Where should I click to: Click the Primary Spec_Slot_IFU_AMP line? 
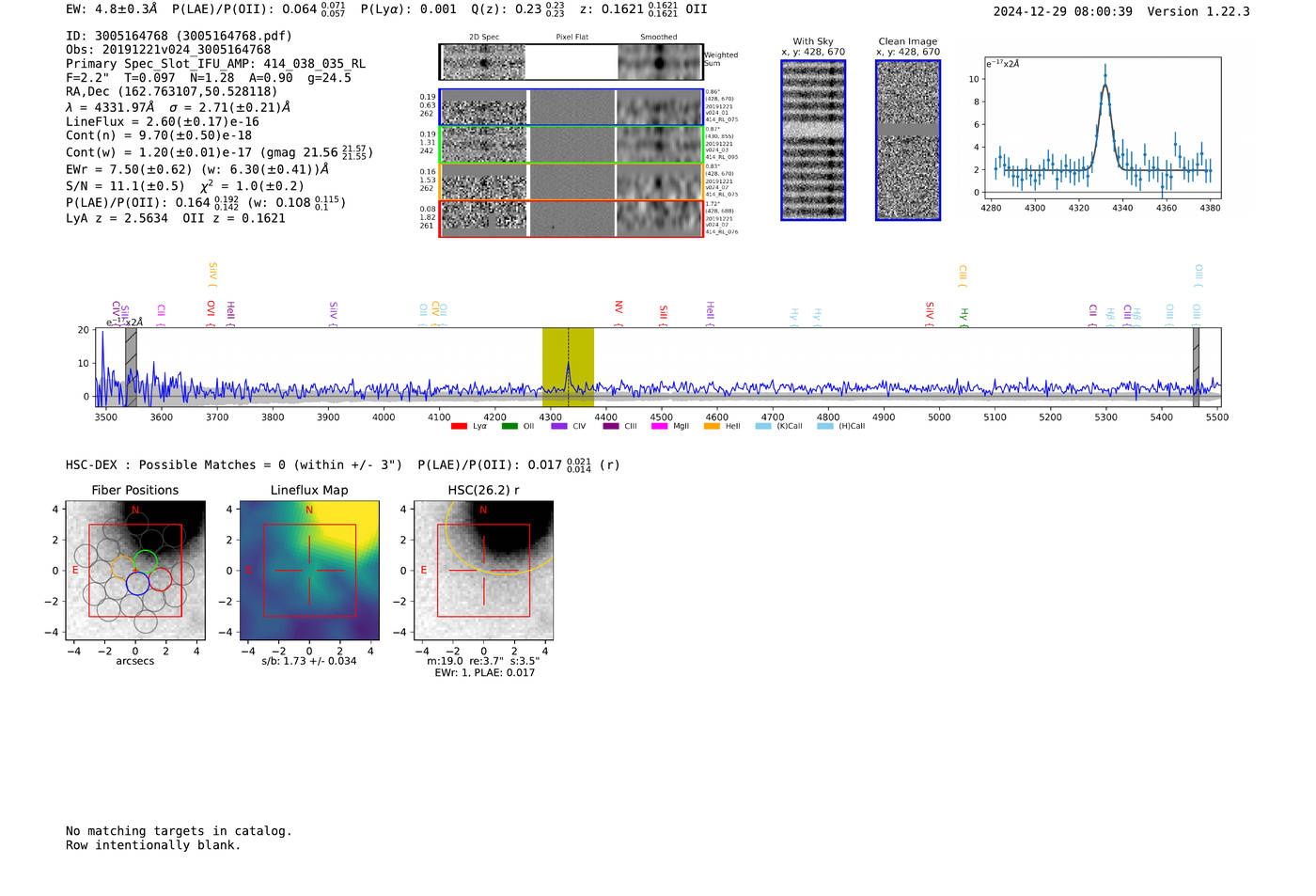coord(215,64)
